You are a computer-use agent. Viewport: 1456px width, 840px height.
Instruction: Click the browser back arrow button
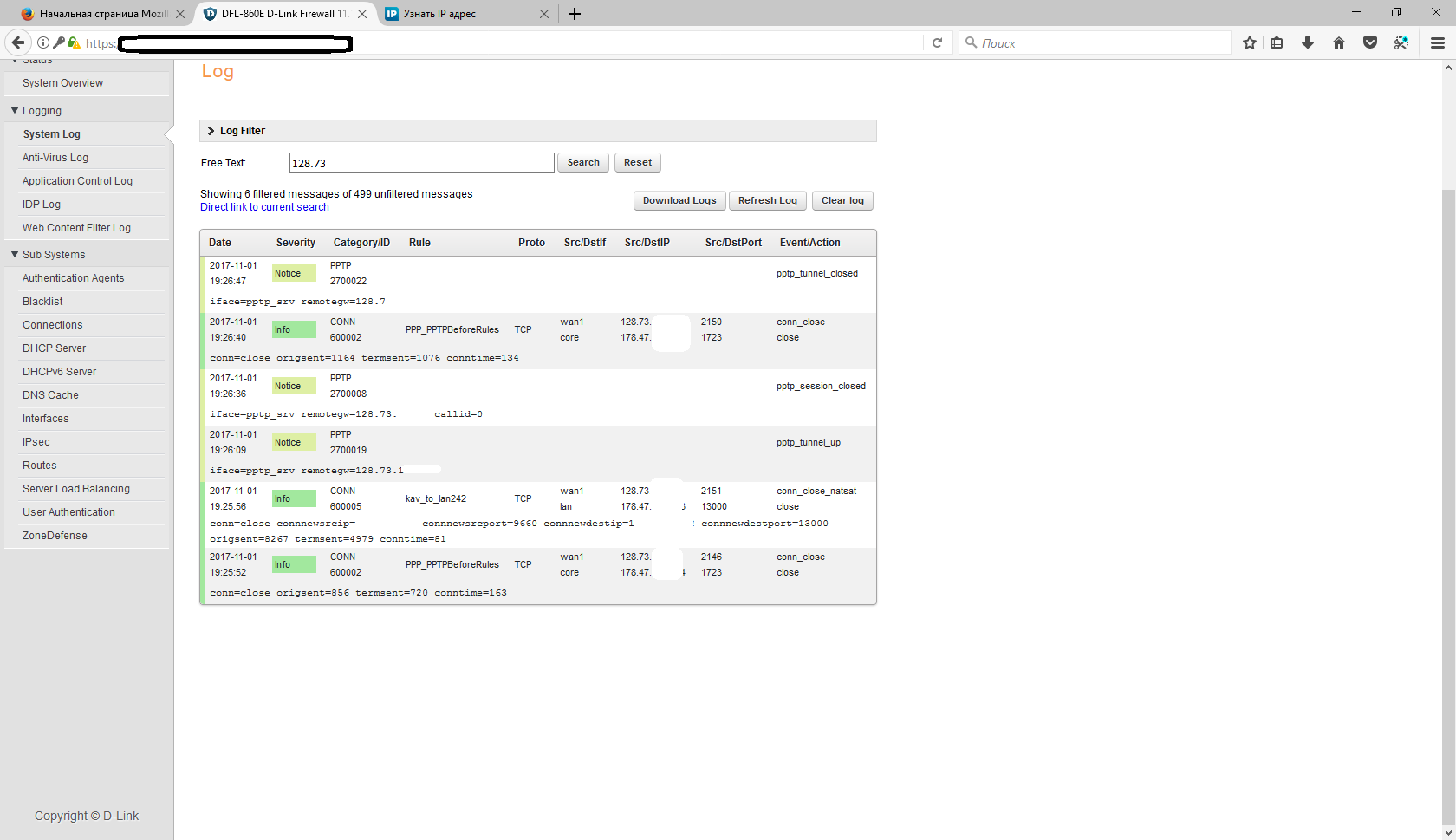[18, 42]
